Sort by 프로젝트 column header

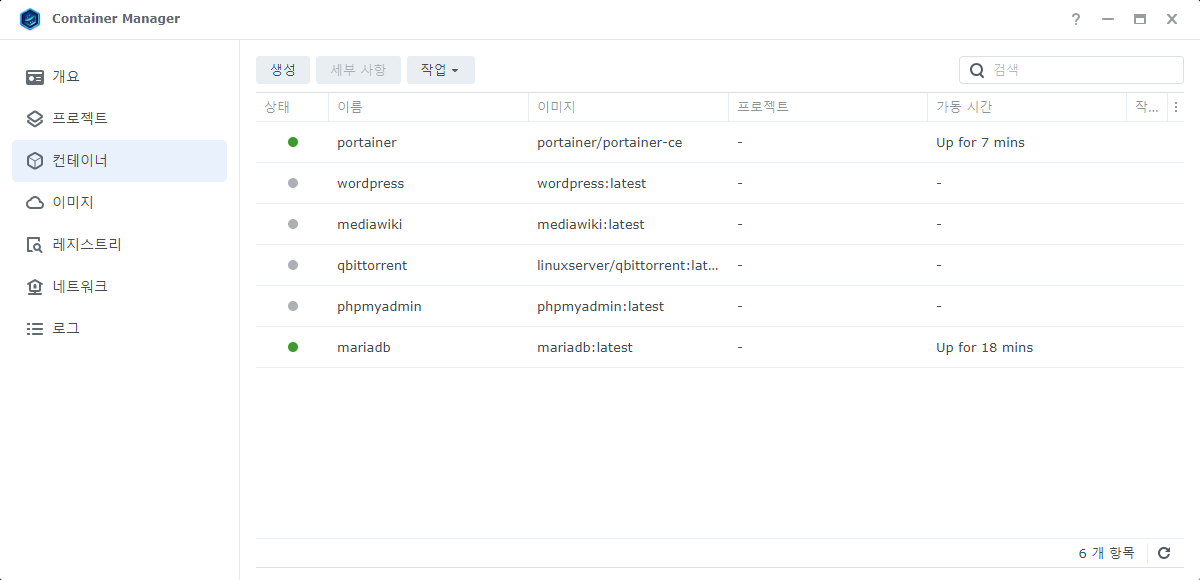(828, 107)
